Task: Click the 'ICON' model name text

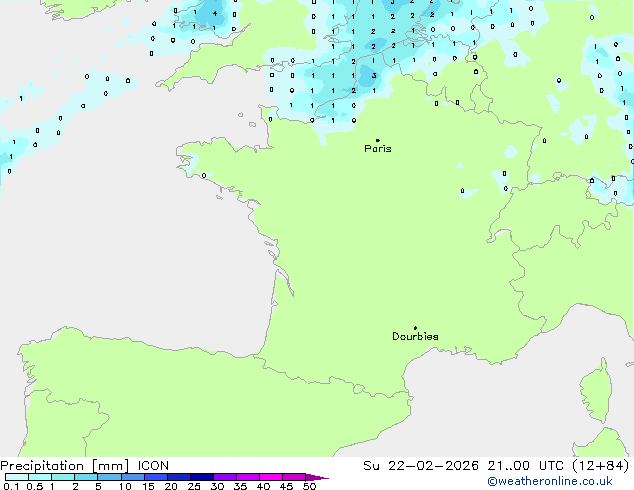Action: point(153,466)
